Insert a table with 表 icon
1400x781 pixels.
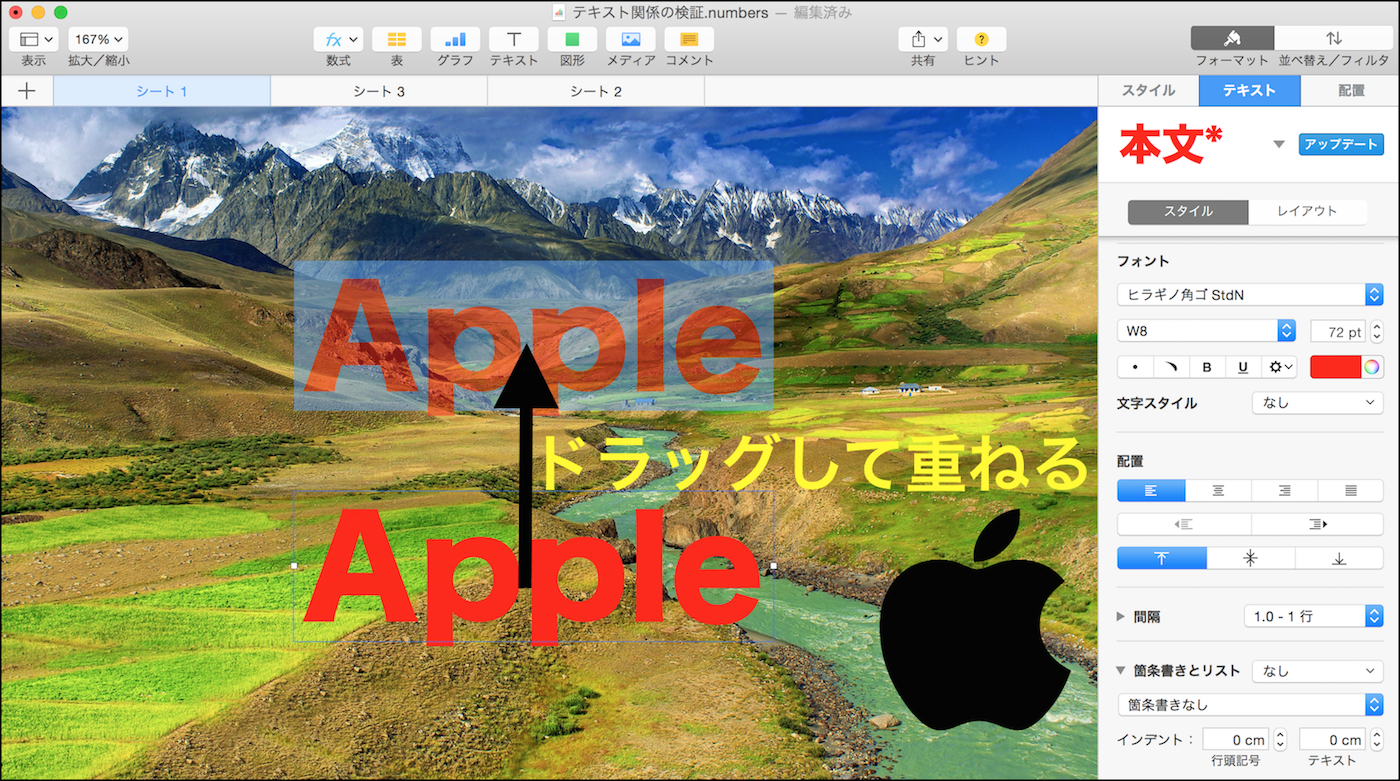[397, 40]
